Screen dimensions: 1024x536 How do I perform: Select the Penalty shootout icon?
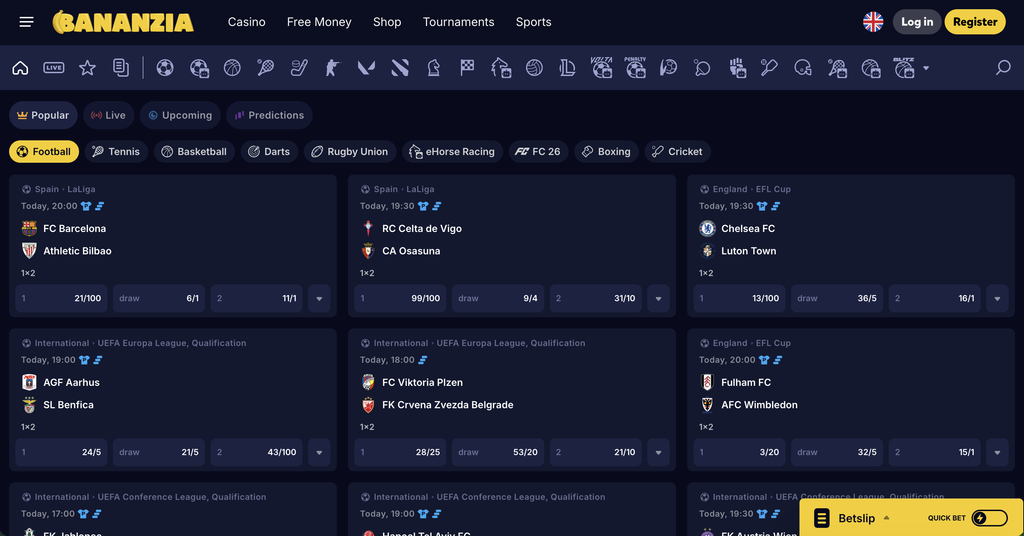[x=635, y=67]
